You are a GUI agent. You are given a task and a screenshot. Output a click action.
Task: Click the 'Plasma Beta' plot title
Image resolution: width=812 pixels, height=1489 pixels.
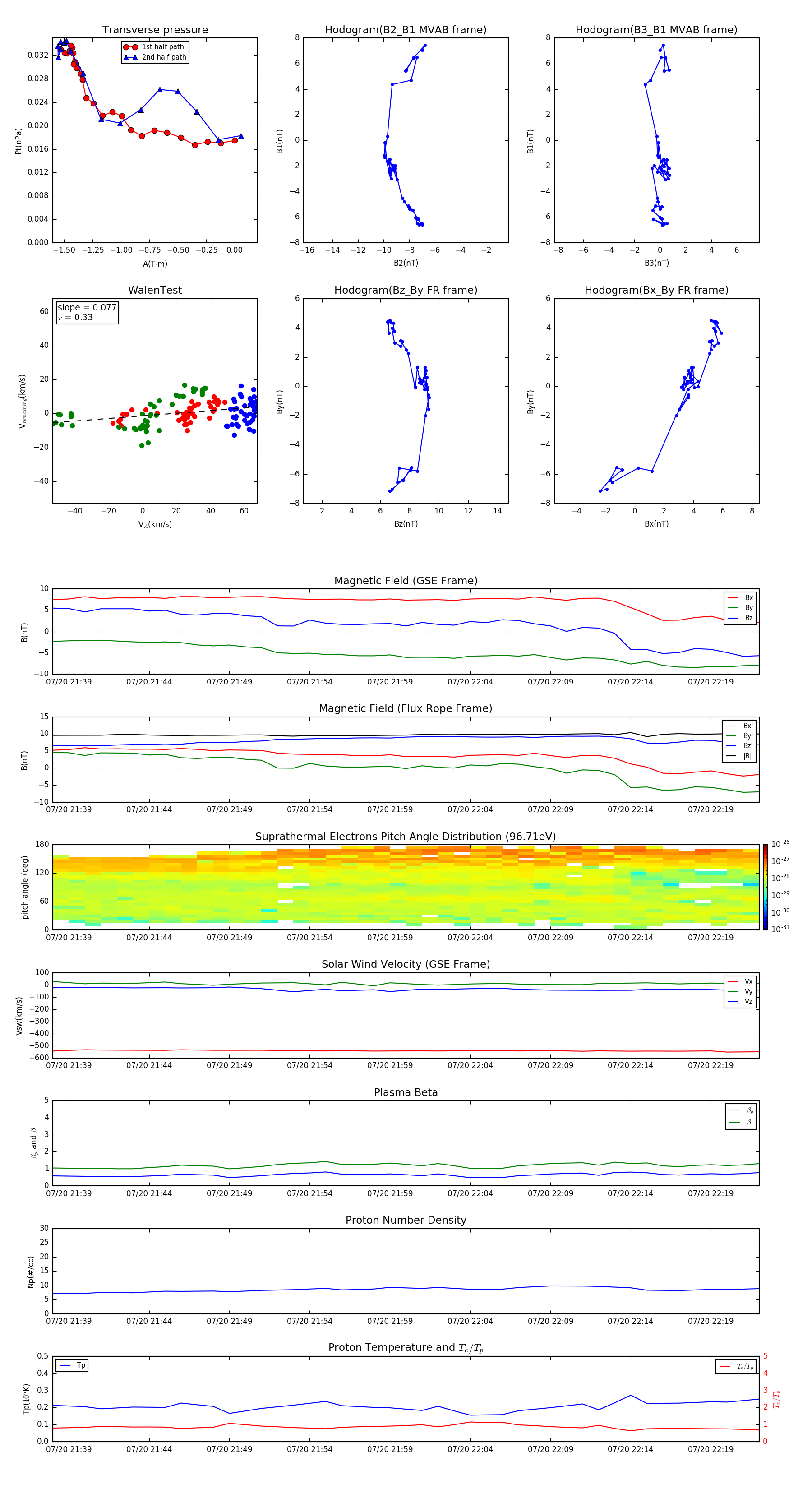(406, 1092)
